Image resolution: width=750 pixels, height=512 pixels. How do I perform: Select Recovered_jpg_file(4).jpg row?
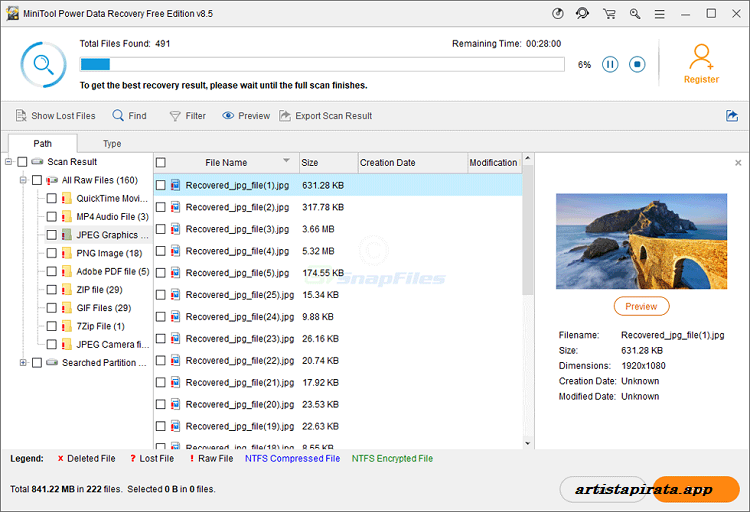pyautogui.click(x=338, y=251)
